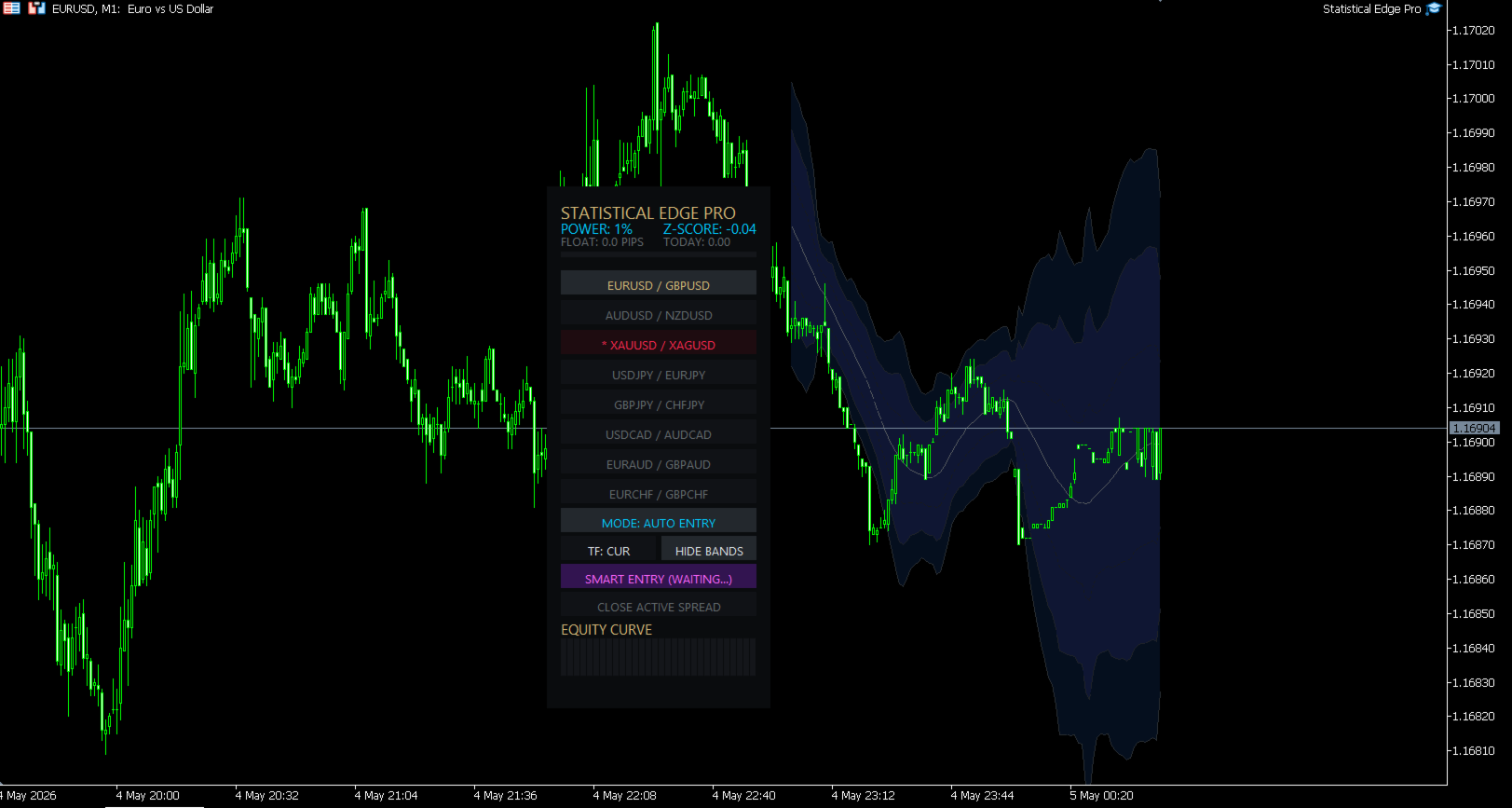Viewport: 1512px width, 808px height.
Task: Switch the TF: CUR timeframe option
Action: pyautogui.click(x=608, y=550)
